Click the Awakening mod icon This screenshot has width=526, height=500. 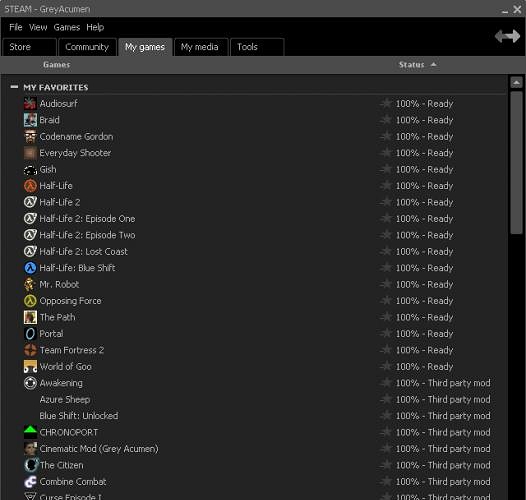pyautogui.click(x=30, y=383)
